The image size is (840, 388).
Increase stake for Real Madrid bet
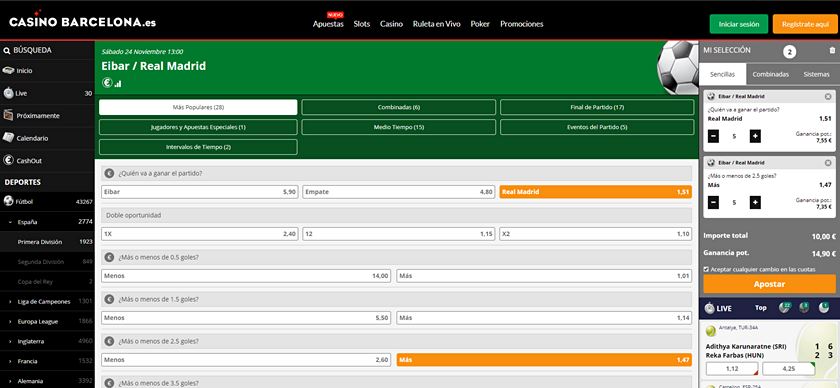pos(755,136)
